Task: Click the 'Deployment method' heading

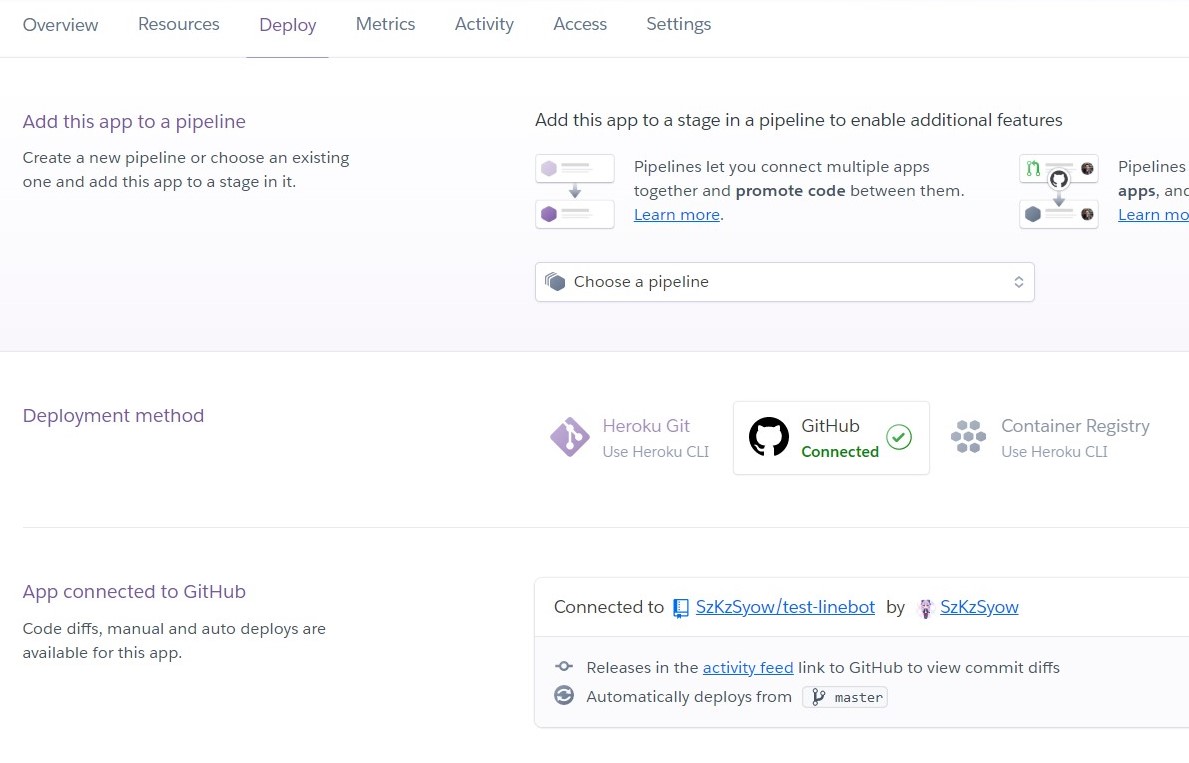Action: (113, 416)
